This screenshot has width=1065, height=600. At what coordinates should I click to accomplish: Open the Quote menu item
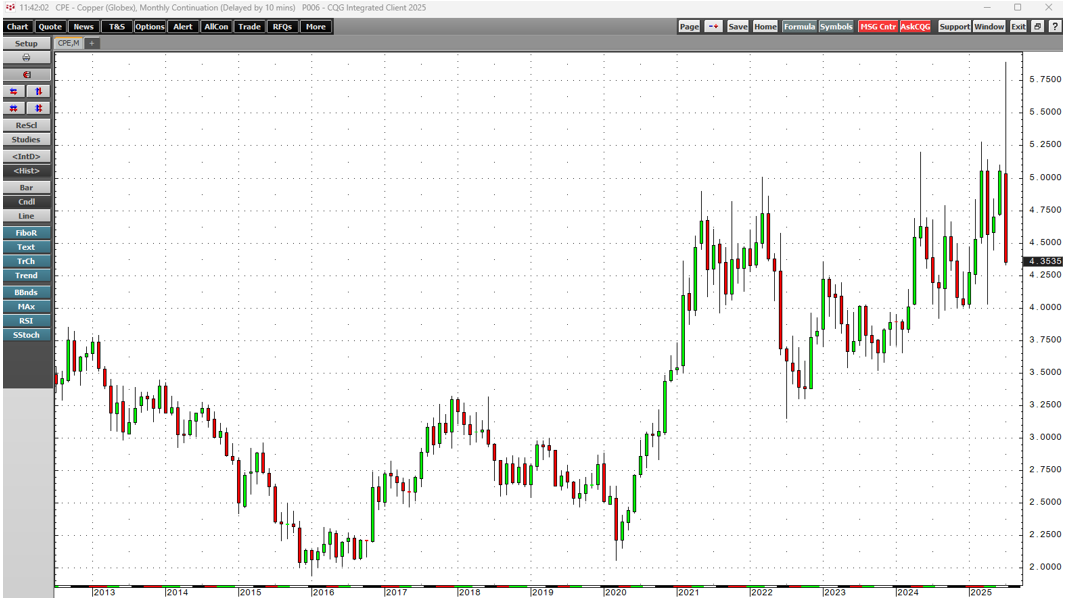click(x=50, y=27)
